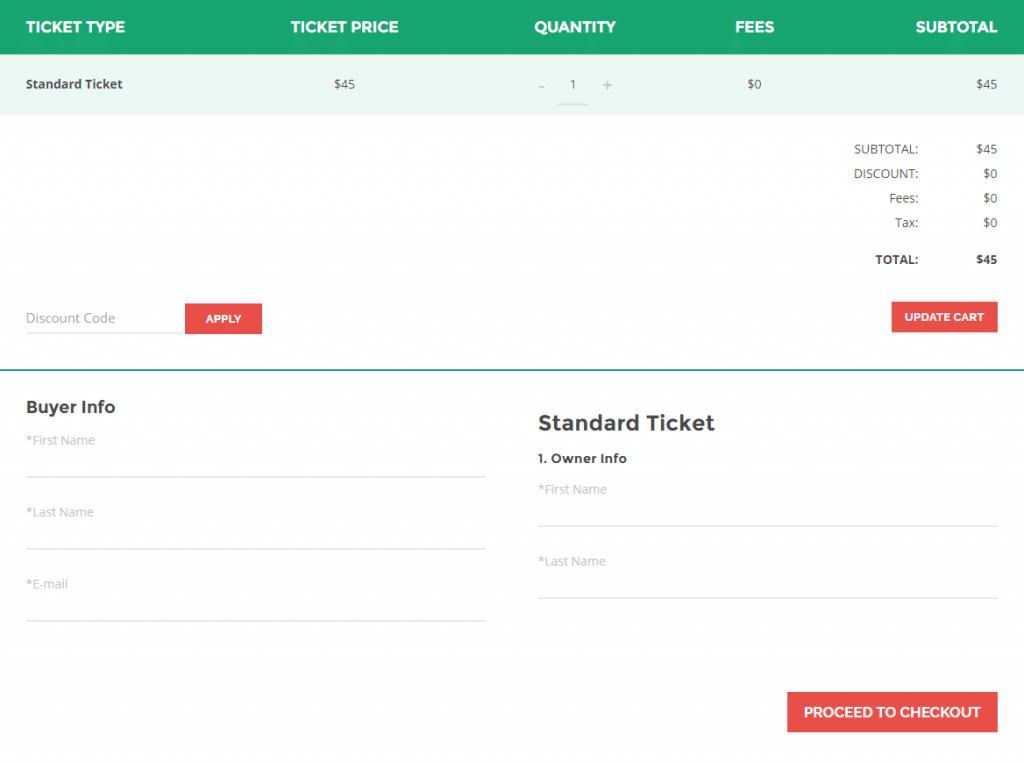Click the quantity number field
The width and height of the screenshot is (1024, 763).
pyautogui.click(x=573, y=85)
